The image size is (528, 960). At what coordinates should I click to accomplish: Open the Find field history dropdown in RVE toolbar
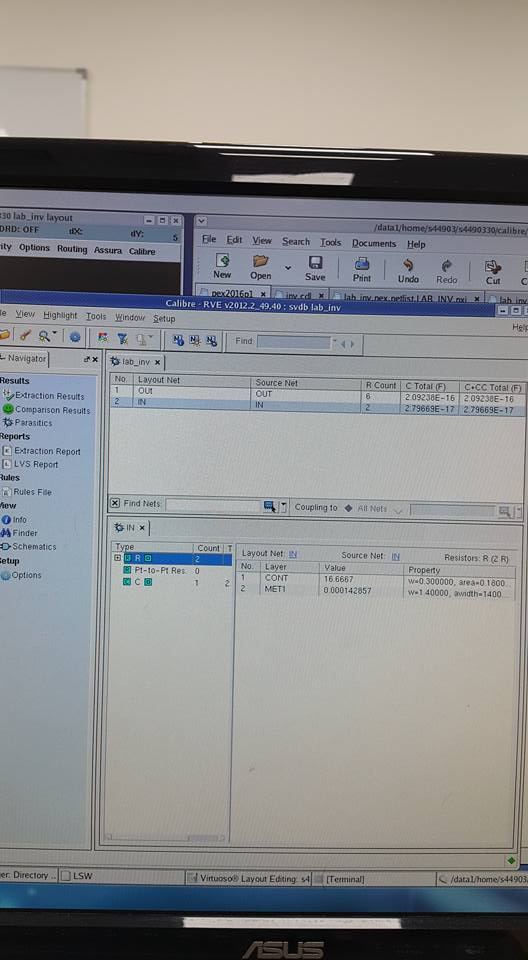pos(336,342)
